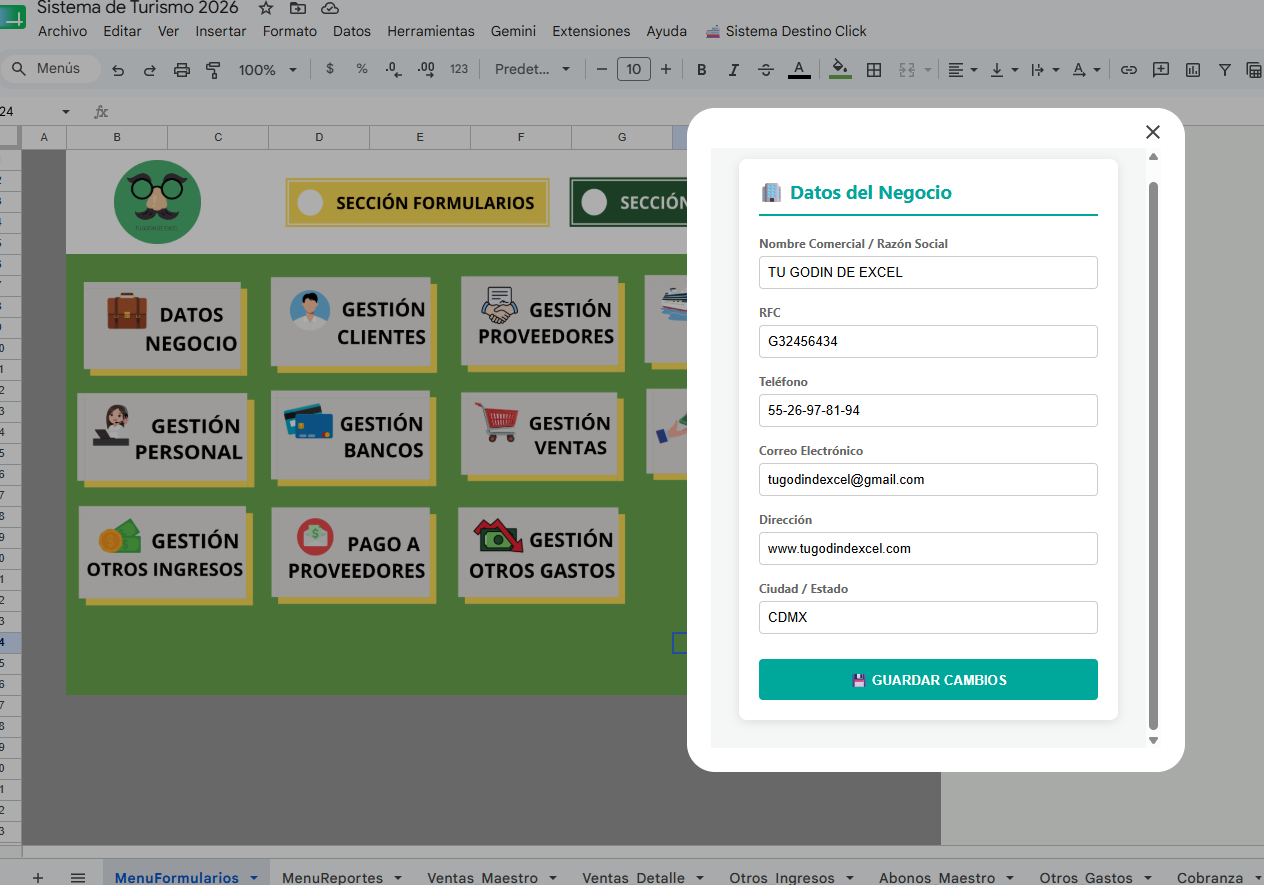Open Sistema Destino Click menu
Viewport: 1264px width, 885px height.
(786, 31)
